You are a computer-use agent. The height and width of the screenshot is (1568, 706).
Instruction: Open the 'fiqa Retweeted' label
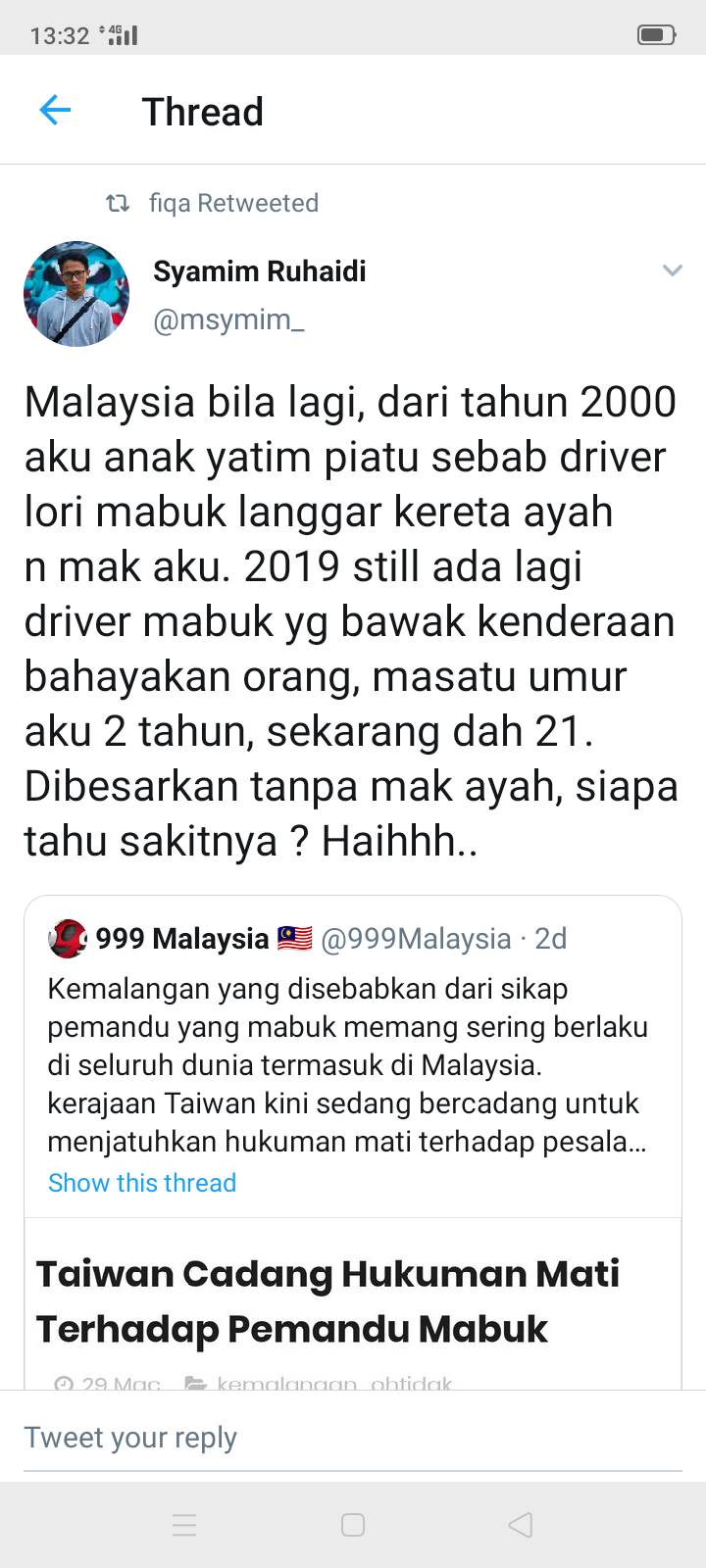click(x=233, y=203)
